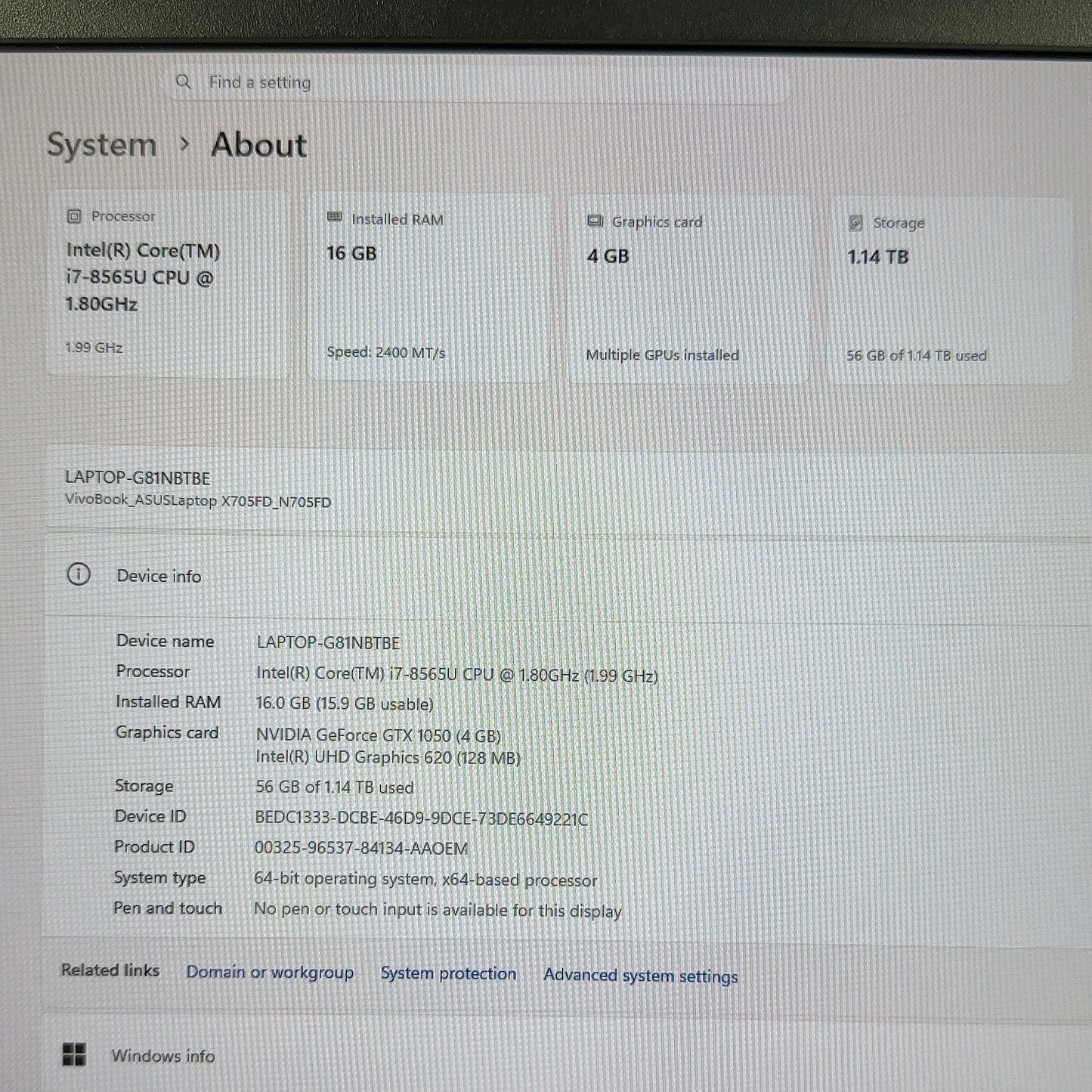Select VivoBook_ASUSLaptop X705FD_N705FD model text
The width and height of the screenshot is (1092, 1092).
point(198,500)
